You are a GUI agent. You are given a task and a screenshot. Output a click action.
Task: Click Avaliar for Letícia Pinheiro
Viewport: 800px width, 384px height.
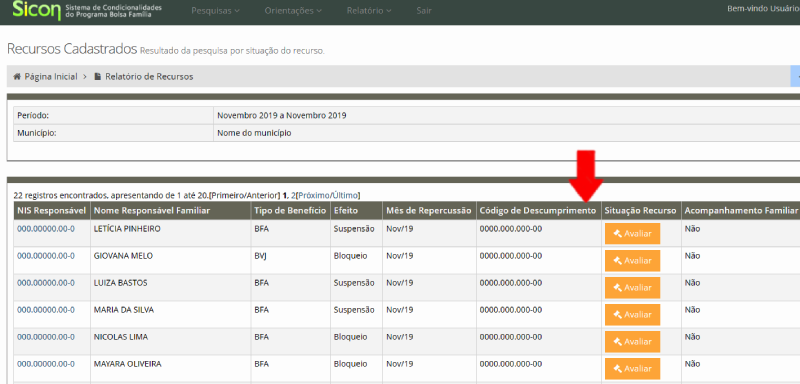(632, 234)
